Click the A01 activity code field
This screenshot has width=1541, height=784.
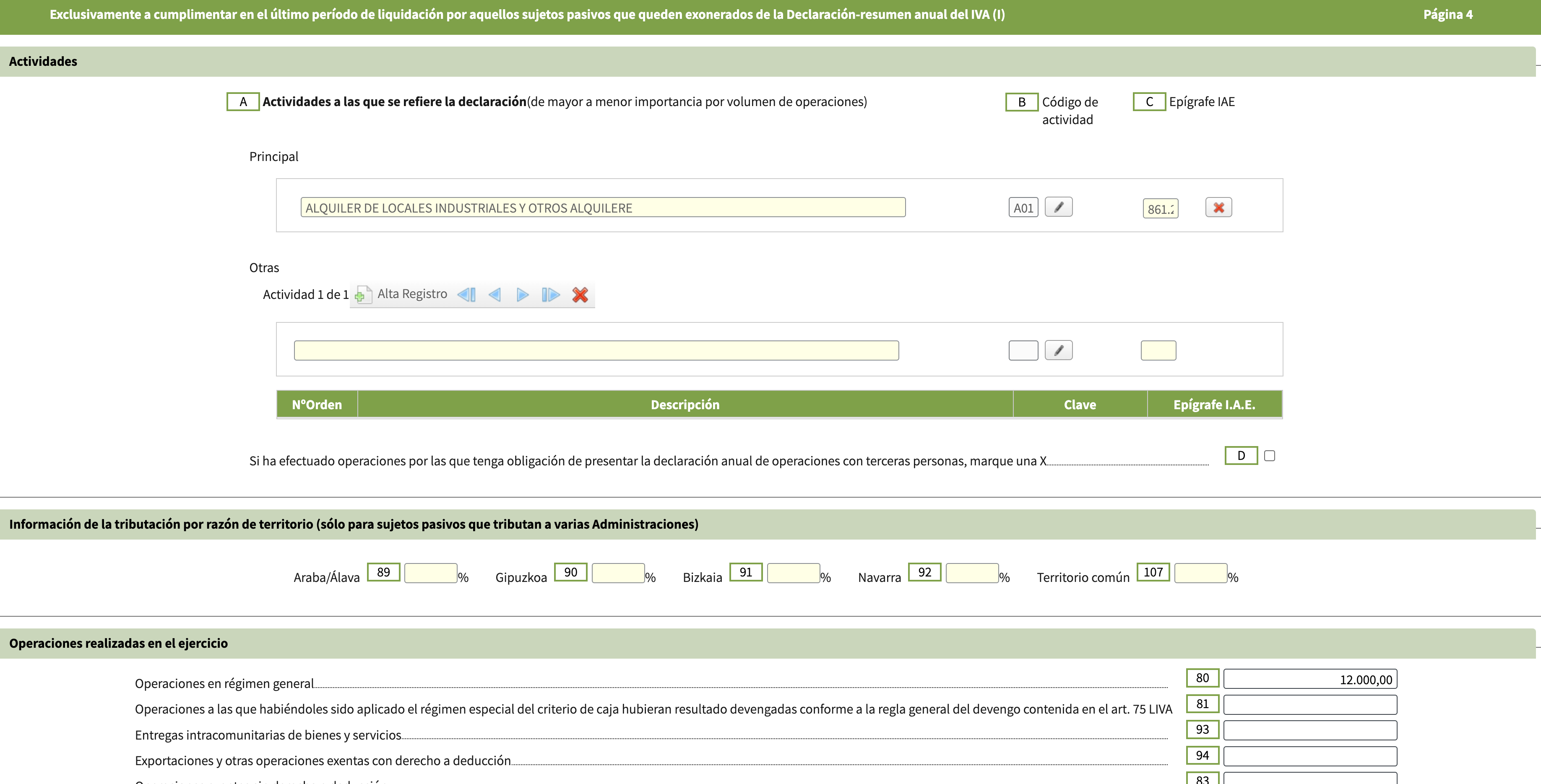pyautogui.click(x=1023, y=208)
